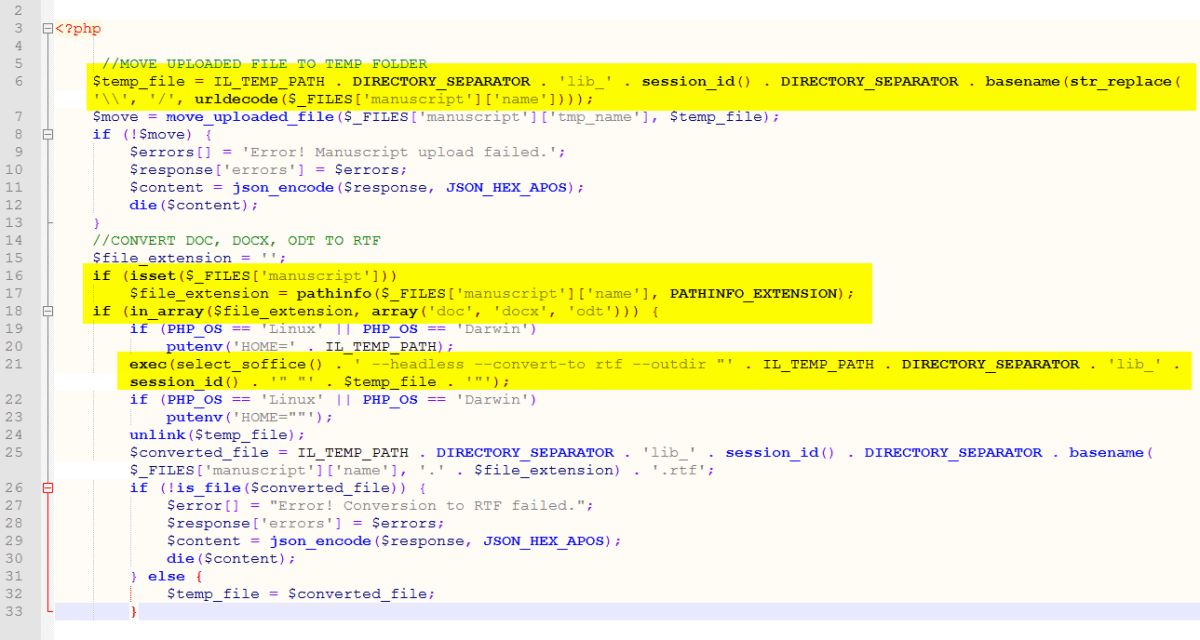Click the exec function name on line 21
Image resolution: width=1200 pixels, height=640 pixels.
tap(147, 364)
